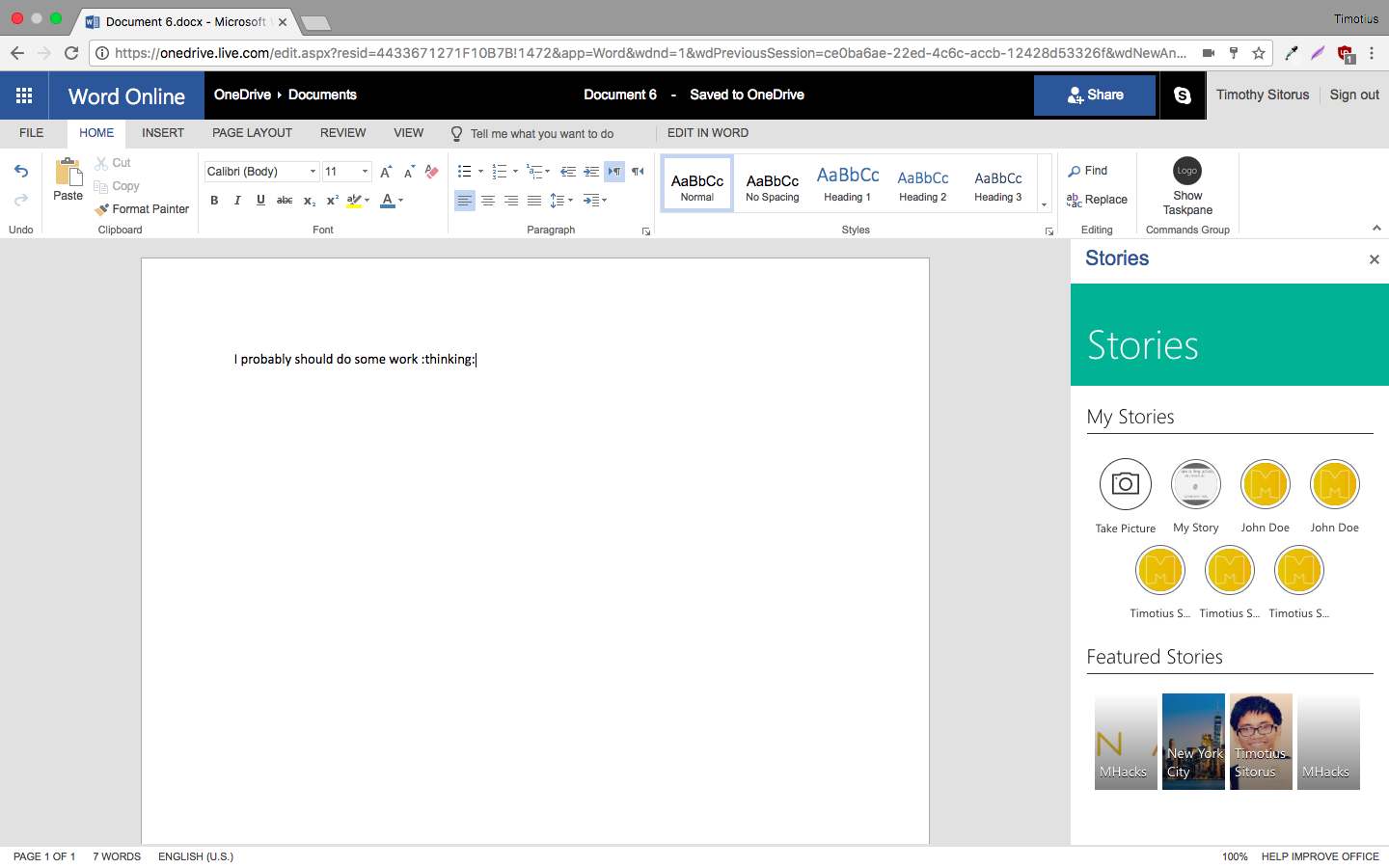Align text to the left
The height and width of the screenshot is (868, 1389).
(465, 201)
